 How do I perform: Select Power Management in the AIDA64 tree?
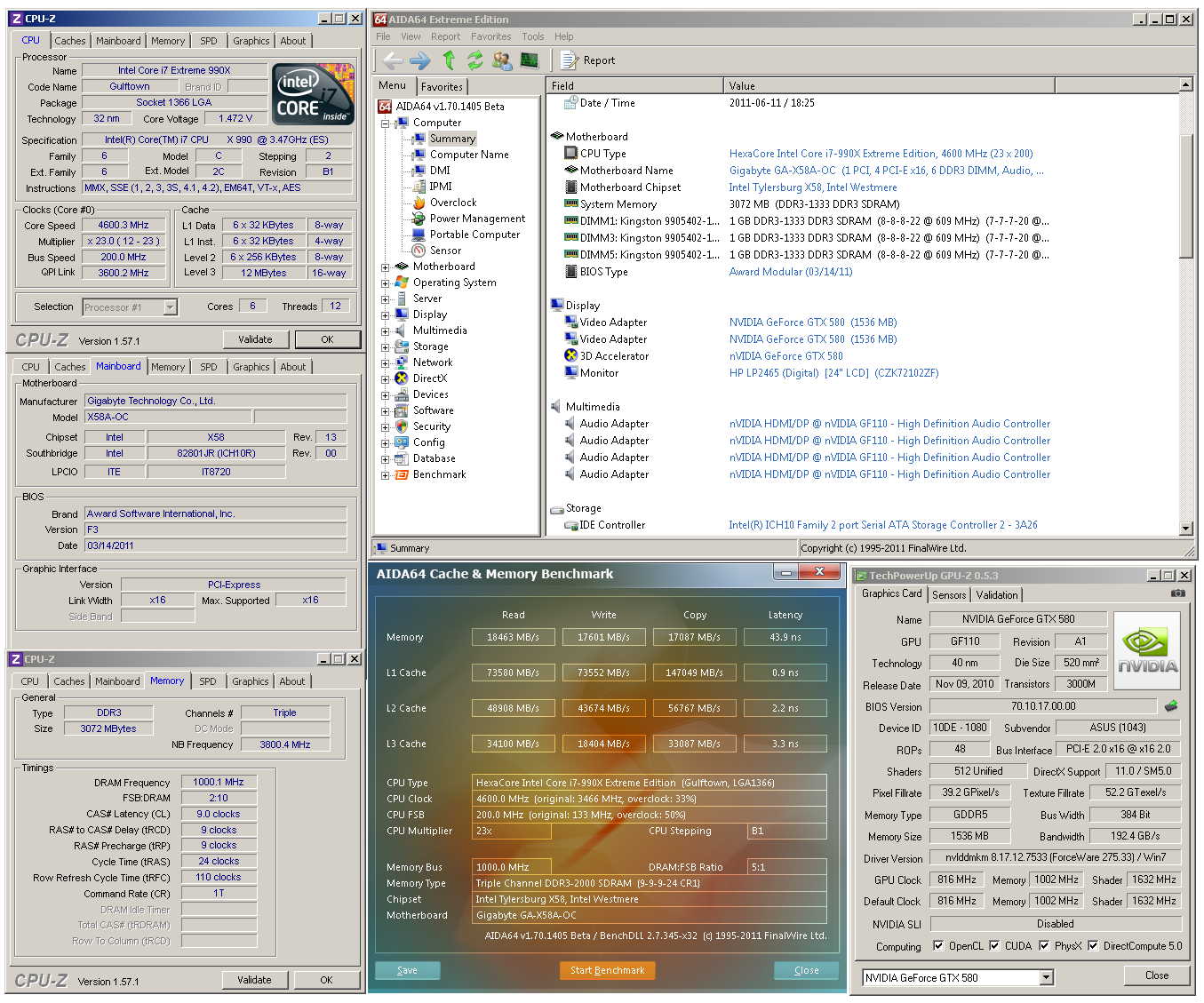pos(477,219)
